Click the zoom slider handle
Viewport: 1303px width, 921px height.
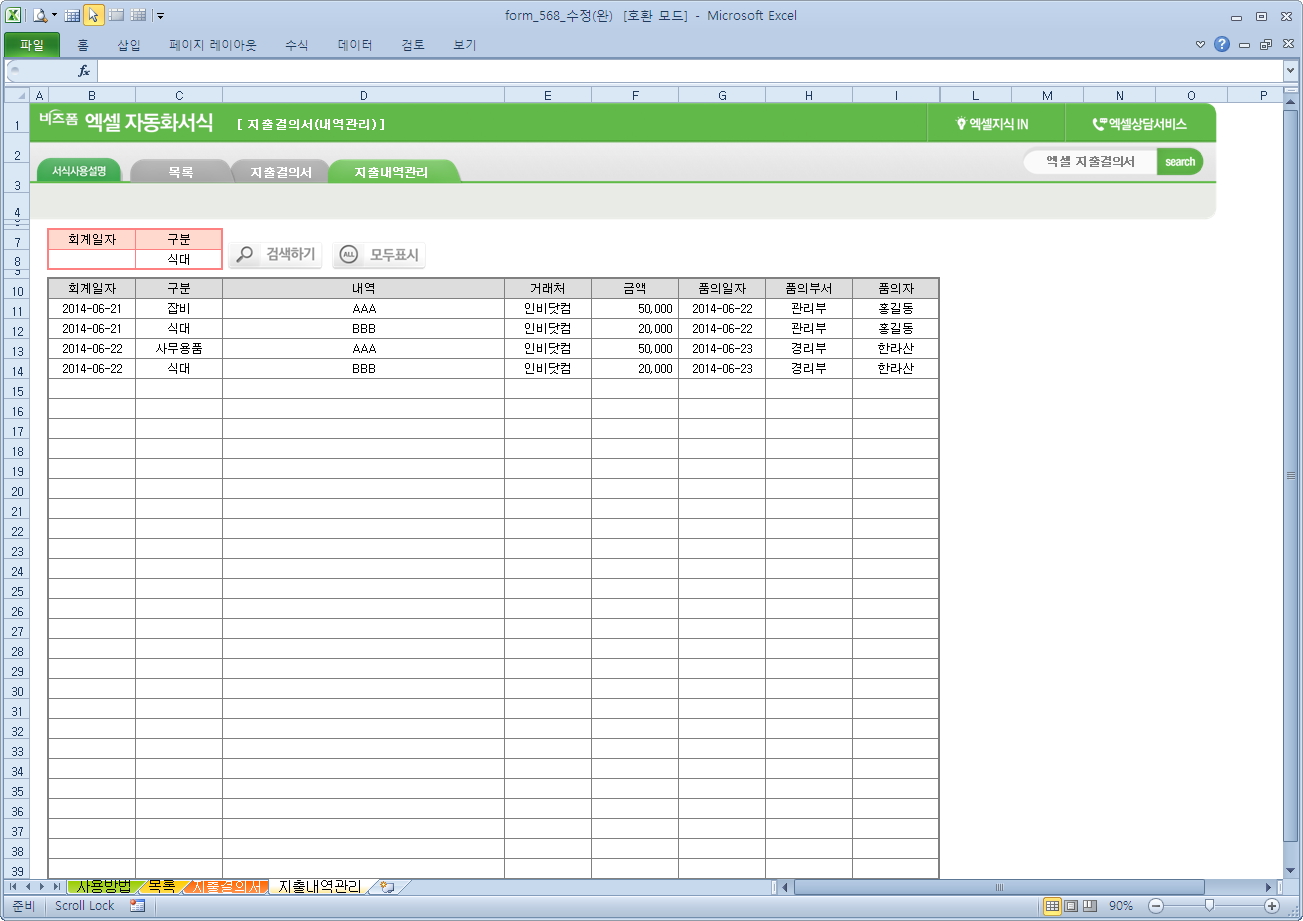pos(1209,906)
